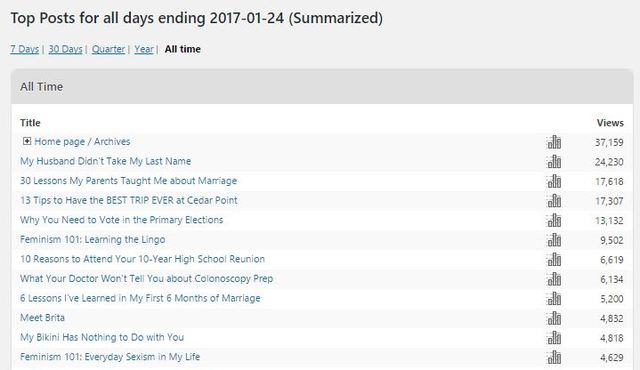640x370 pixels.
Task: Open '13 Tips to Have the BEST TRIP EVER' link
Action: [x=129, y=200]
